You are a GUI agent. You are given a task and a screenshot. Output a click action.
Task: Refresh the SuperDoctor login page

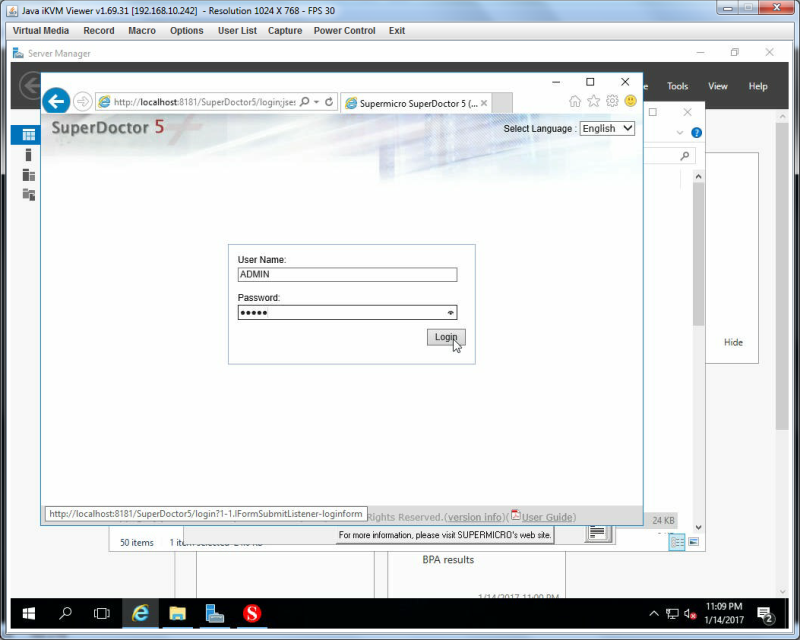(x=329, y=102)
